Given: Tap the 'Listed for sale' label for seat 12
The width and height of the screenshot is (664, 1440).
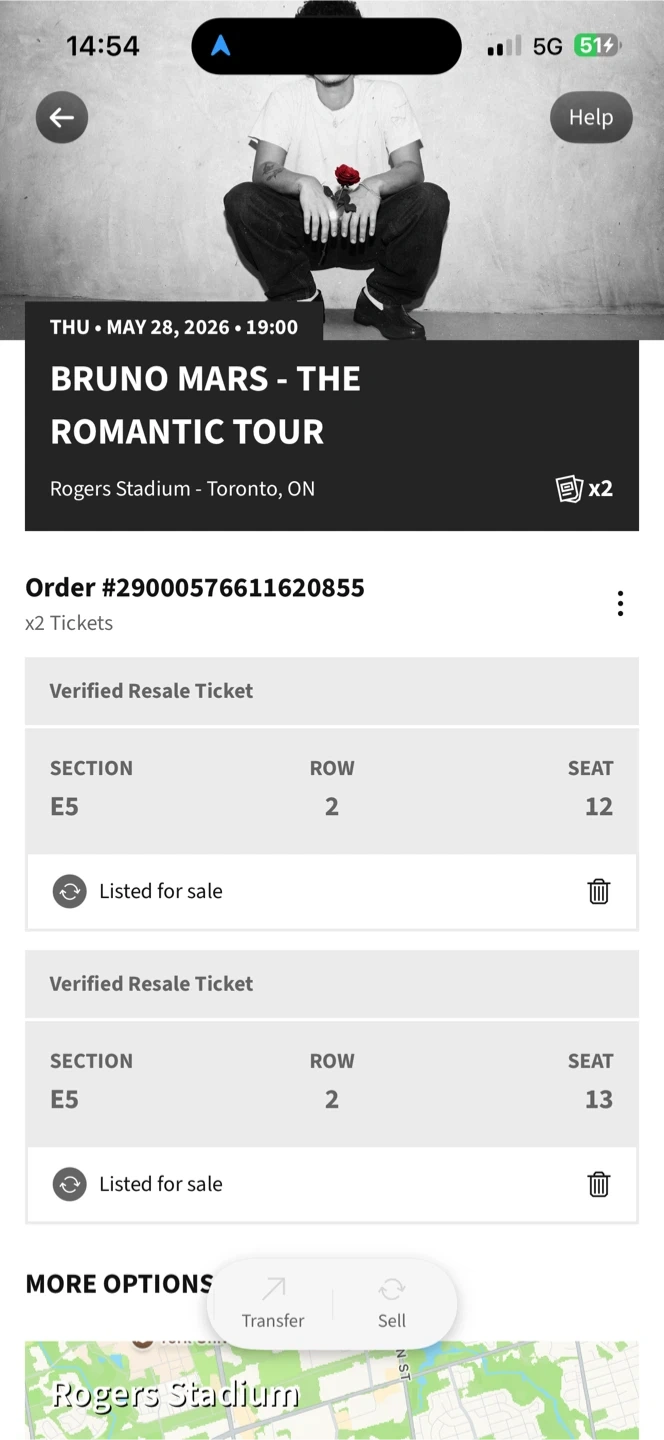Looking at the screenshot, I should click(161, 891).
